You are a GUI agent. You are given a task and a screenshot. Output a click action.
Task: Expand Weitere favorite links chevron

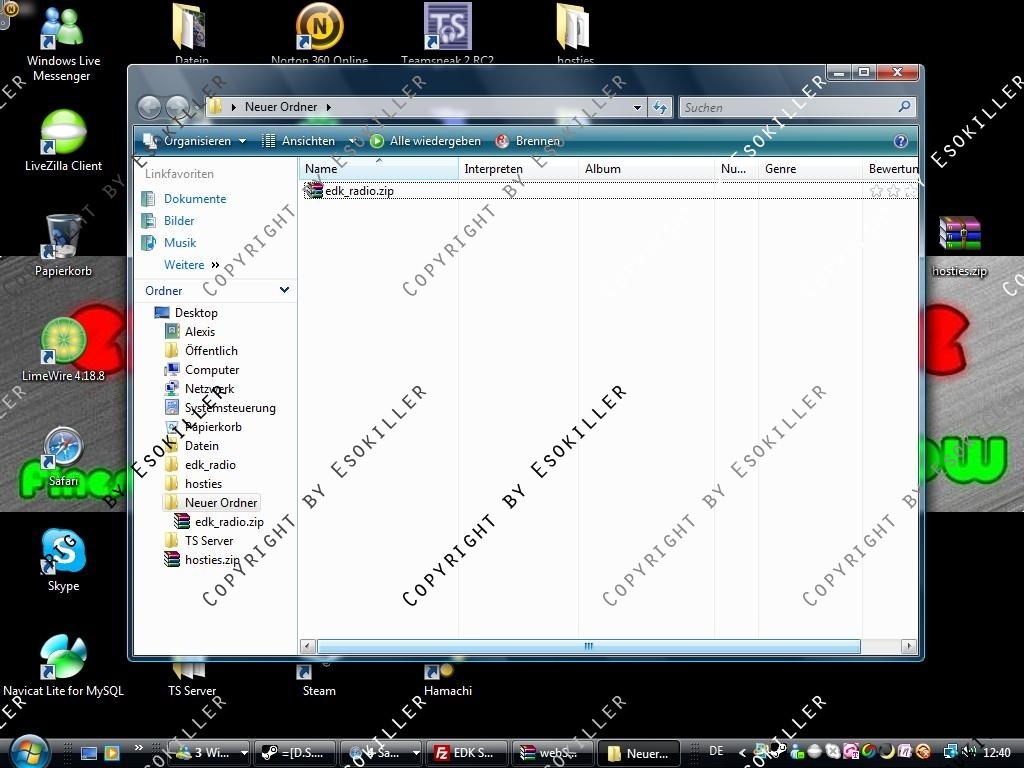[x=216, y=265]
